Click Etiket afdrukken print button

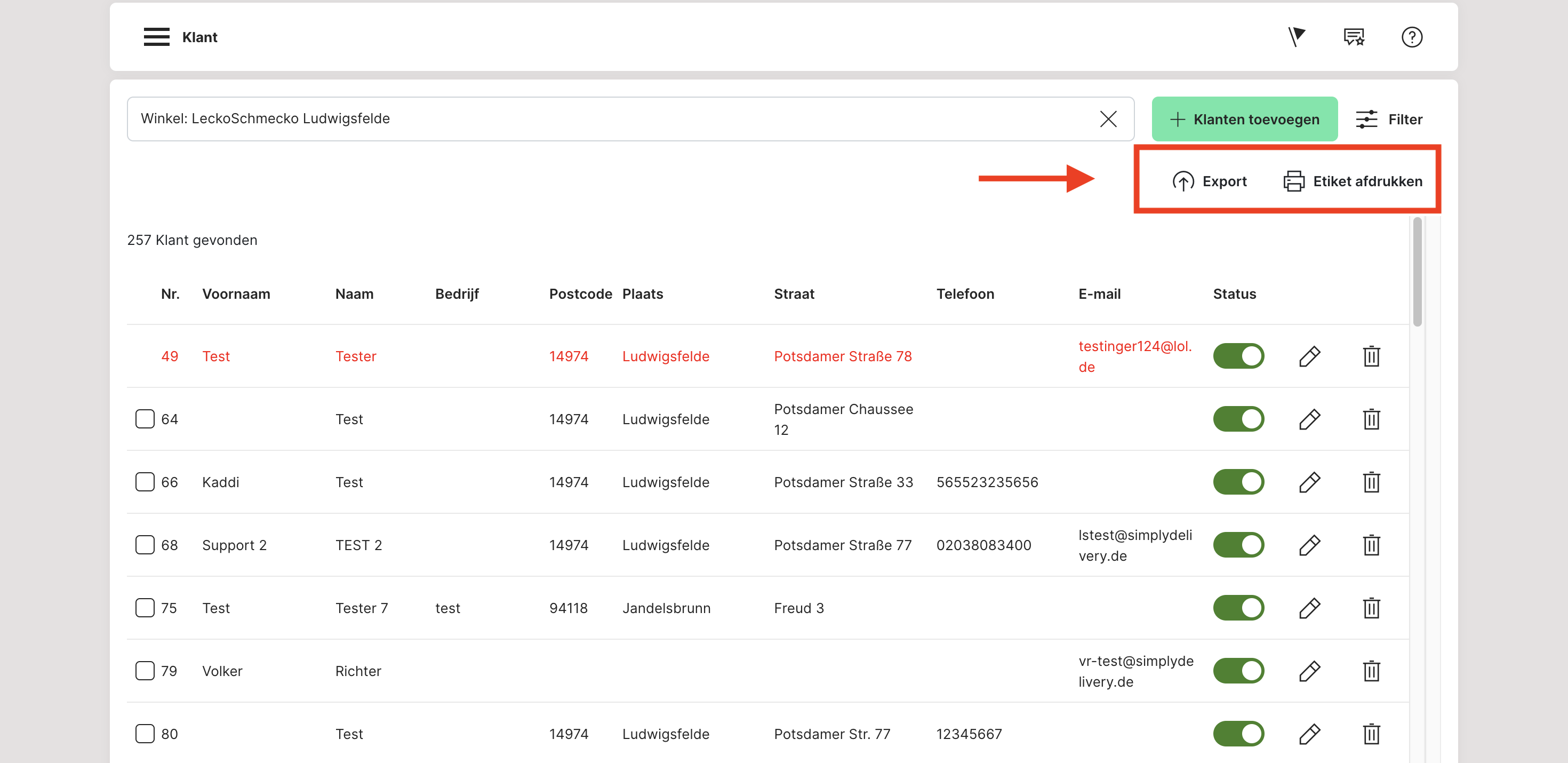[1353, 181]
